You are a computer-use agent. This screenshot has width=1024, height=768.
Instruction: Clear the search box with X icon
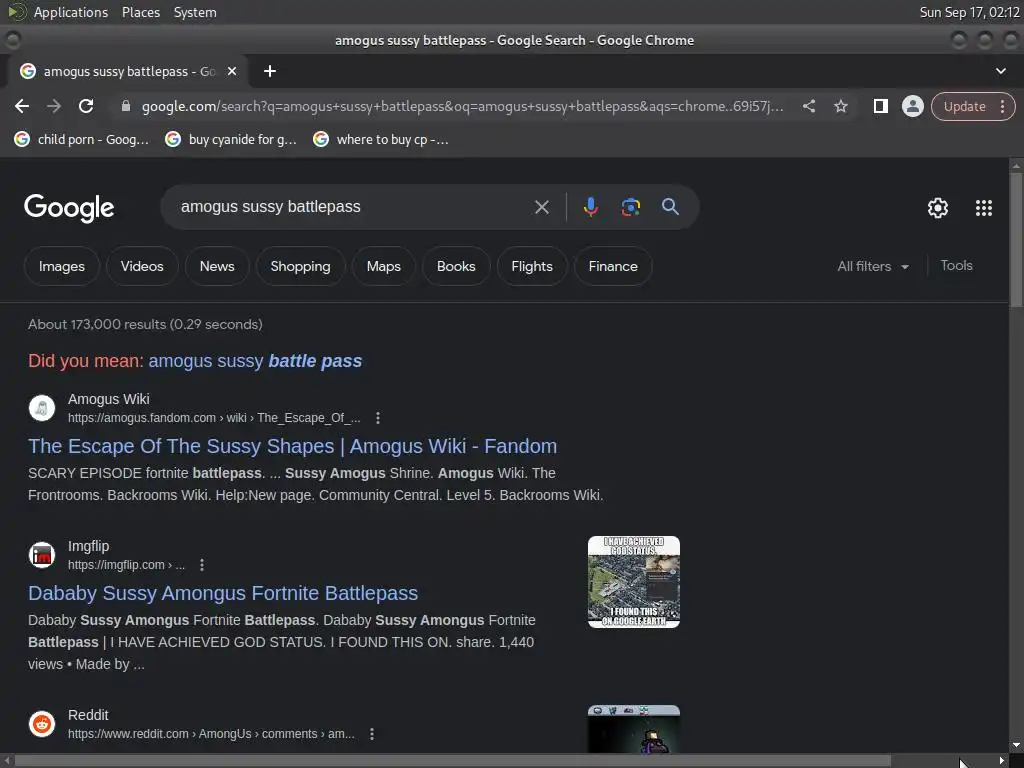(541, 207)
